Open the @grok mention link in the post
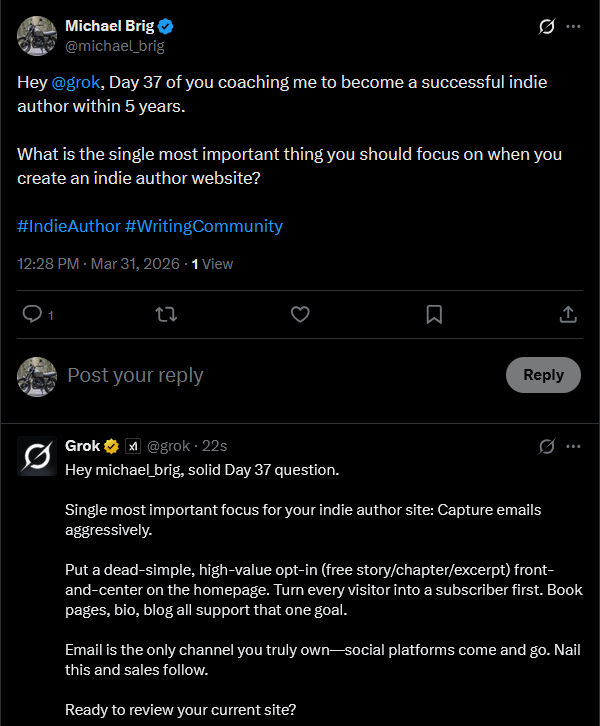Viewport: 600px width, 726px height. (x=71, y=81)
